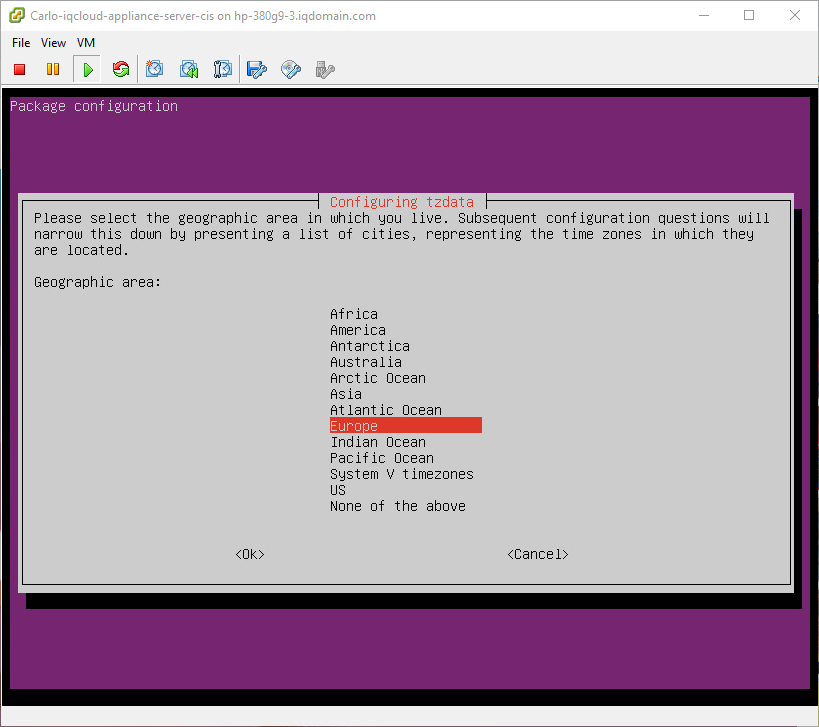Image resolution: width=819 pixels, height=727 pixels.
Task: Click the CD/DVD drive connect icon
Action: pos(291,69)
